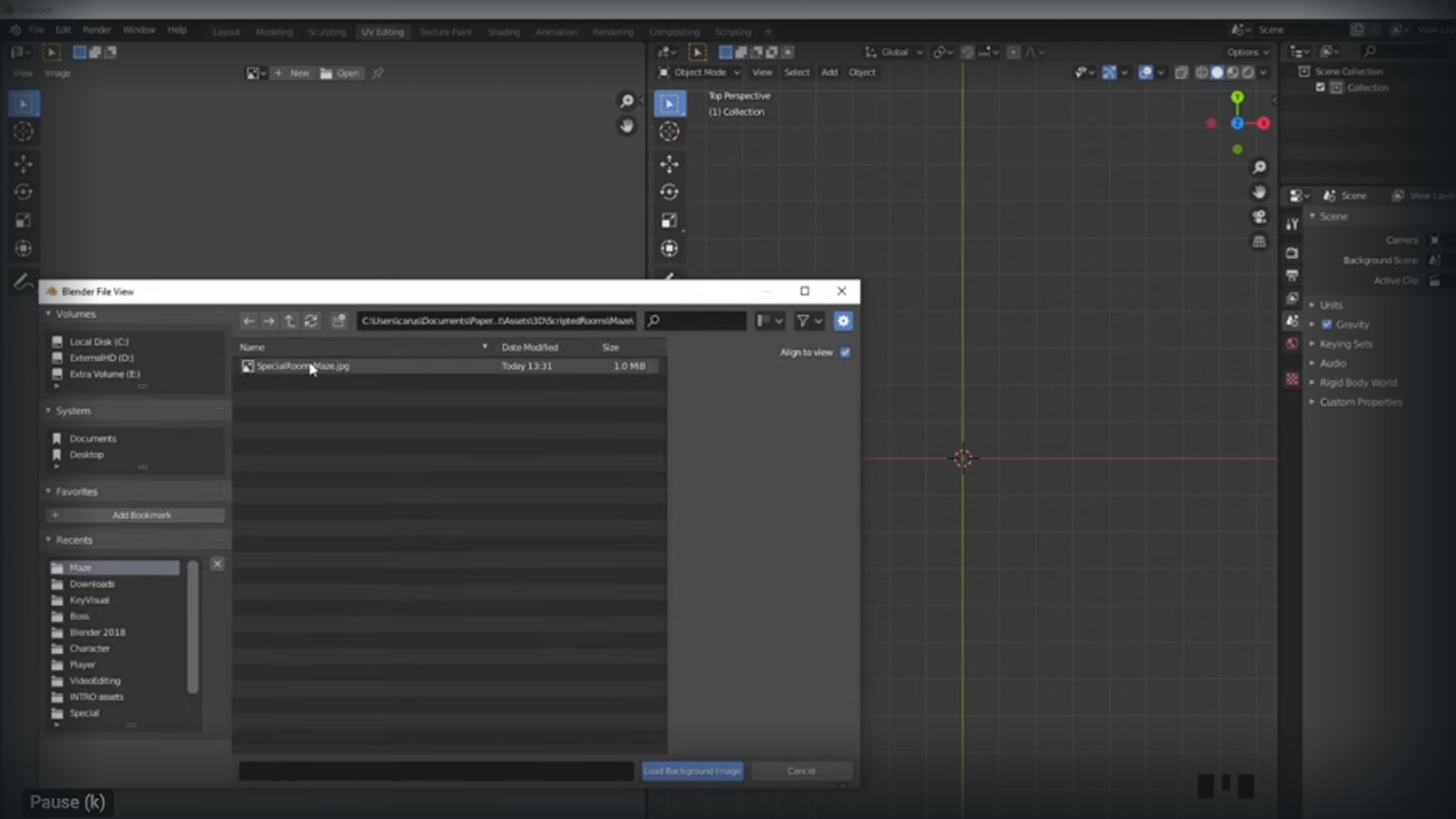Uncheck Align to view checkbox

[846, 353]
